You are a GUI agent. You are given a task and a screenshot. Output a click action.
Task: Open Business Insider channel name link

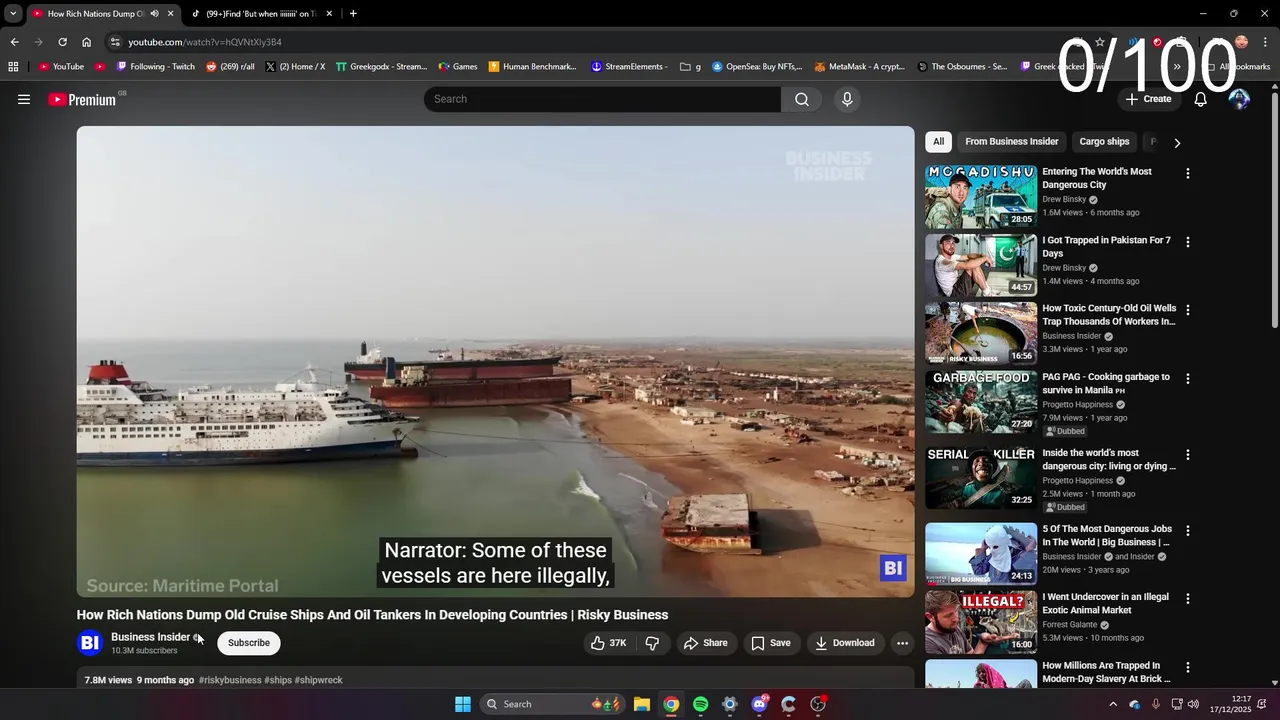pyautogui.click(x=150, y=637)
